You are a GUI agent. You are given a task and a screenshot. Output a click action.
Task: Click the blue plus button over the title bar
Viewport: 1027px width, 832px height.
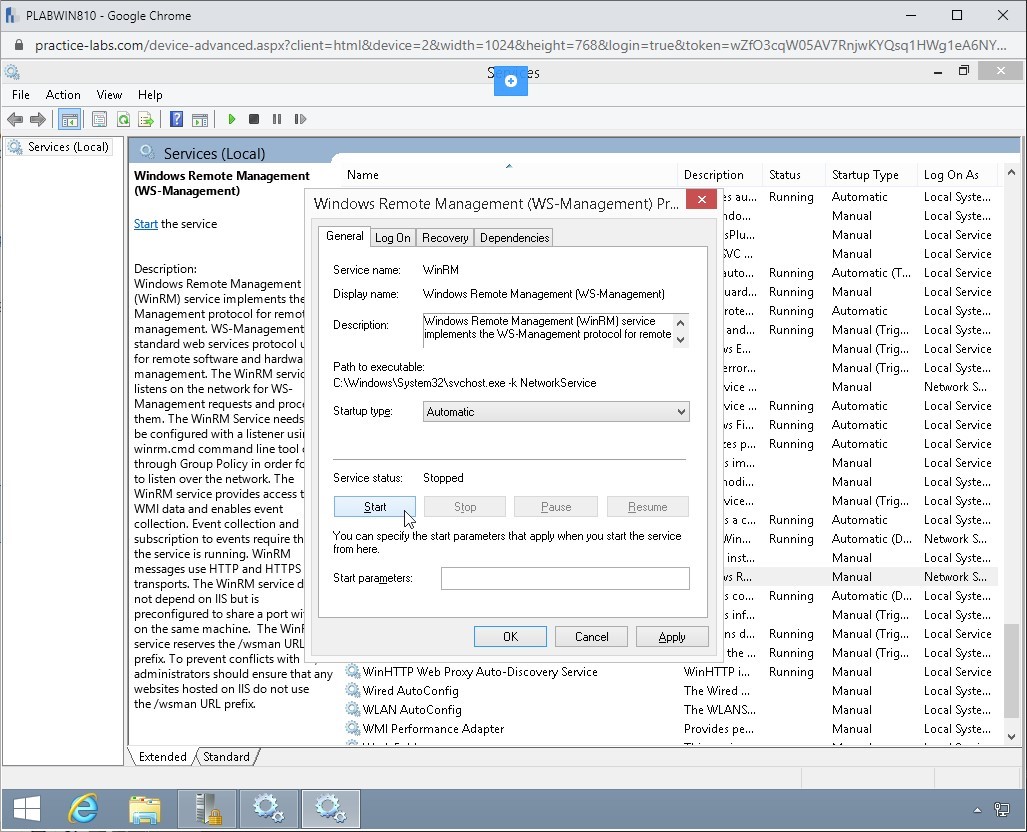(x=511, y=81)
